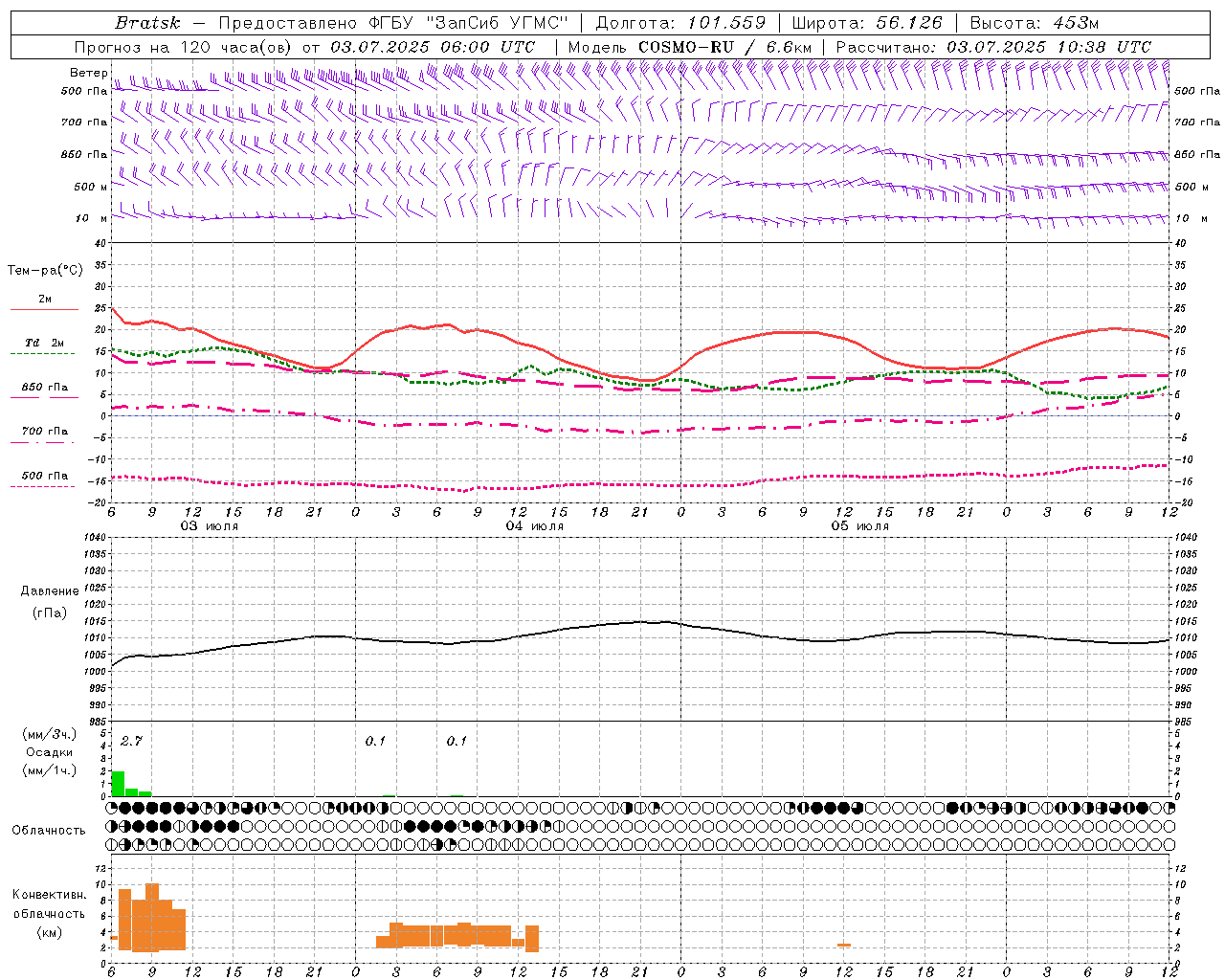Click the 700 гПа label left of wind barbs
This screenshot has width=1225, height=980.
[x=84, y=122]
